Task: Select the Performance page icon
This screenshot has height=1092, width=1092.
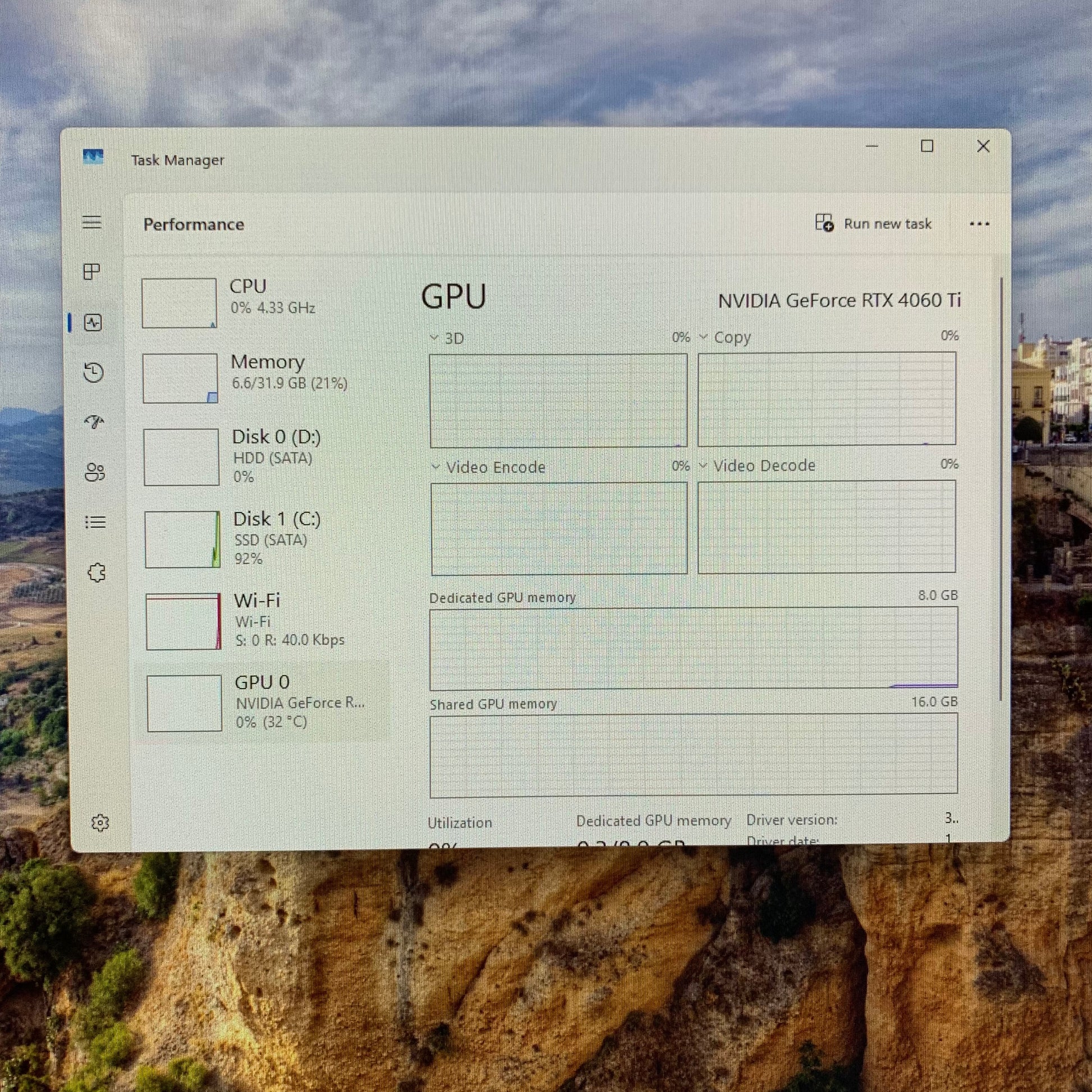Action: tap(93, 323)
